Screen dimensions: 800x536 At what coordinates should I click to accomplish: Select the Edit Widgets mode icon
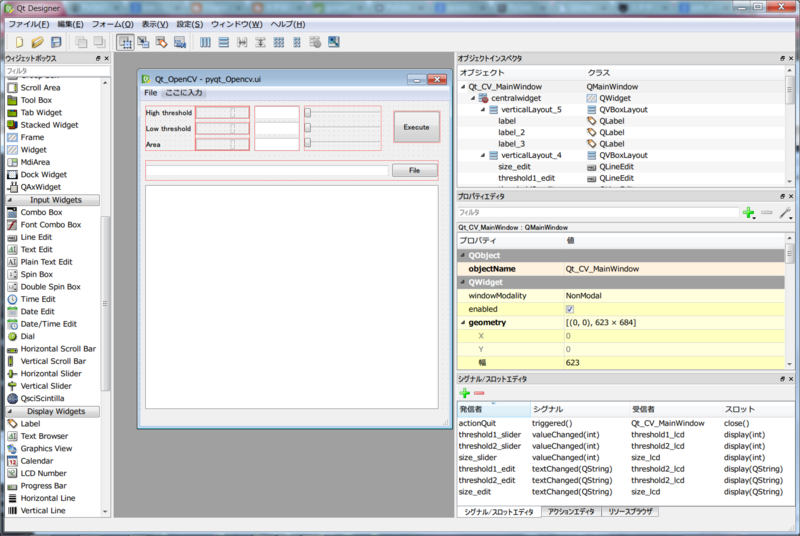pos(125,42)
